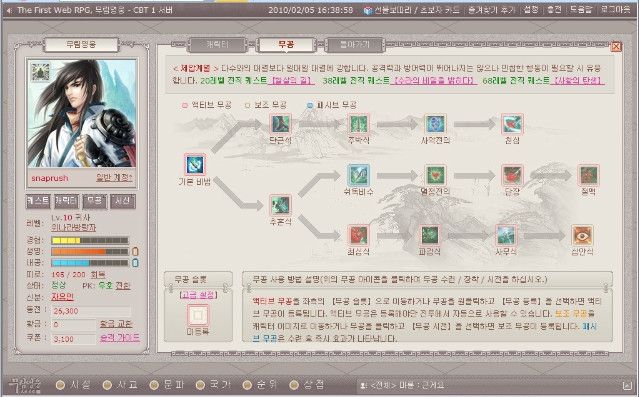
Task: Select the 무공 tab at top
Action: tap(286, 45)
